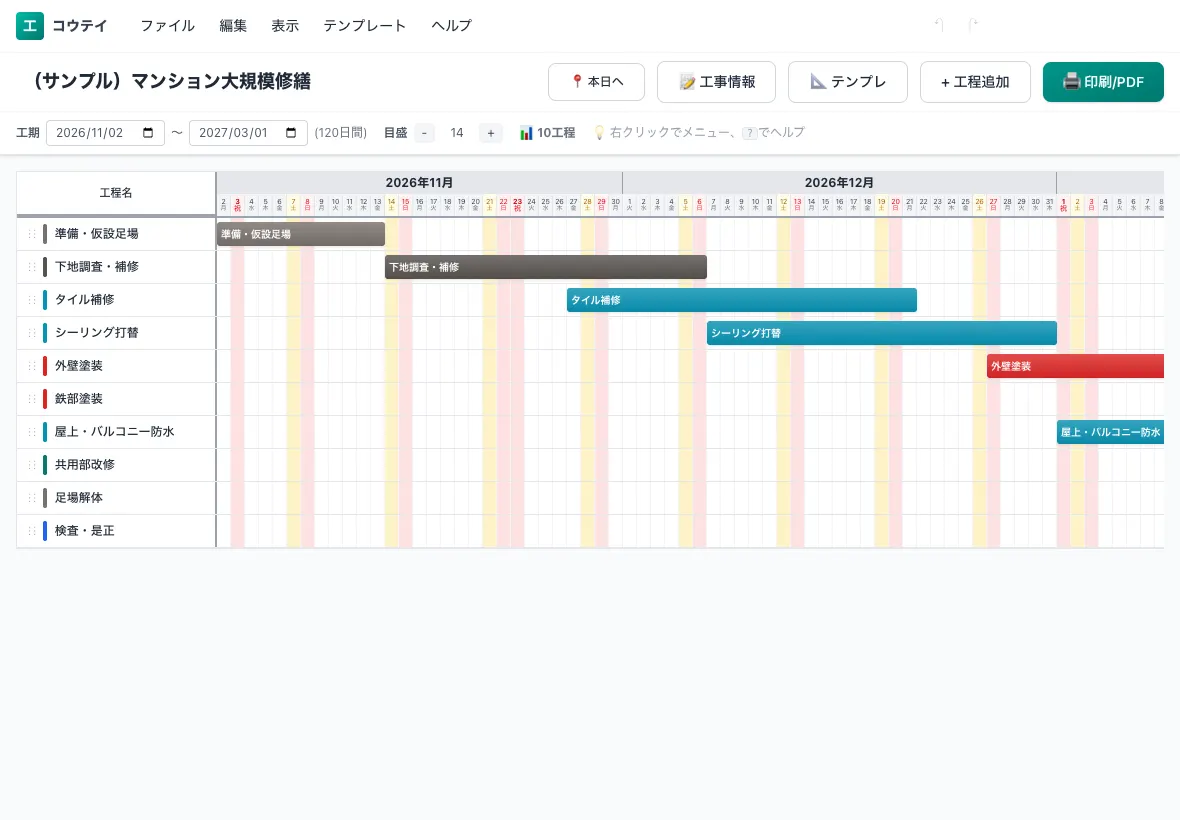Screen dimensions: 1180x820
Task: Click drag handle of タイル補修 row
Action: [32, 299]
